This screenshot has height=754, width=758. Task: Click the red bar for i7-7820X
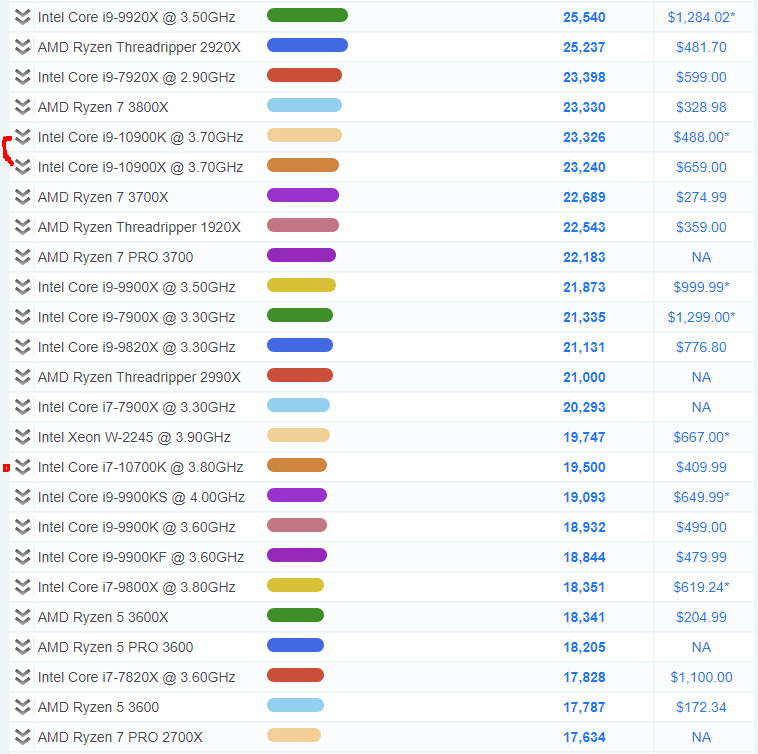click(295, 675)
